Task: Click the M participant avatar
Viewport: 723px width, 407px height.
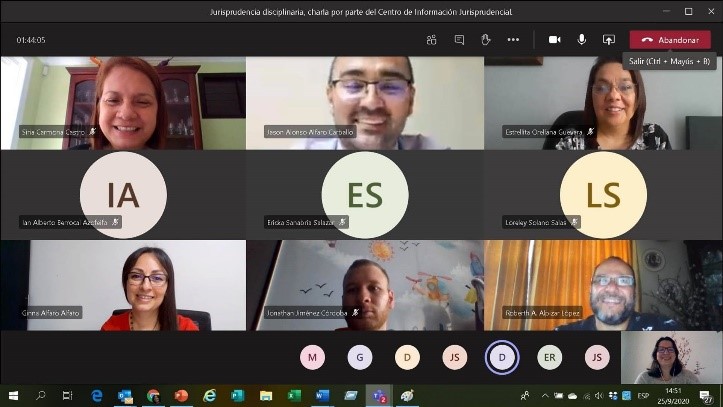Action: tap(312, 357)
